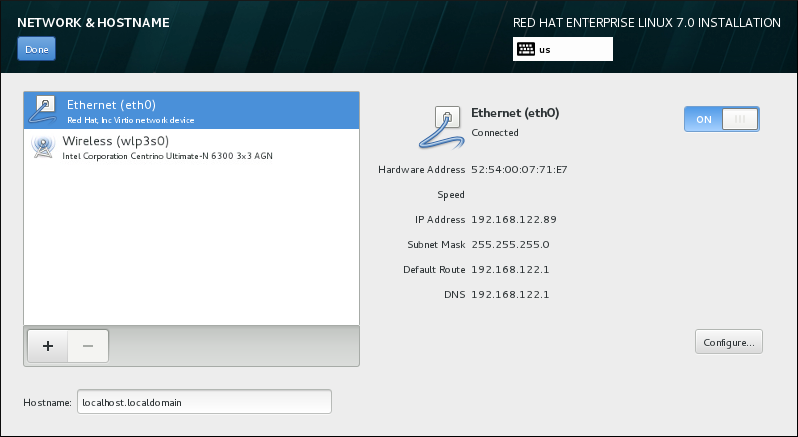This screenshot has height=437, width=798.
Task: Click the large Ethernet icon in details pane
Action: point(442,127)
